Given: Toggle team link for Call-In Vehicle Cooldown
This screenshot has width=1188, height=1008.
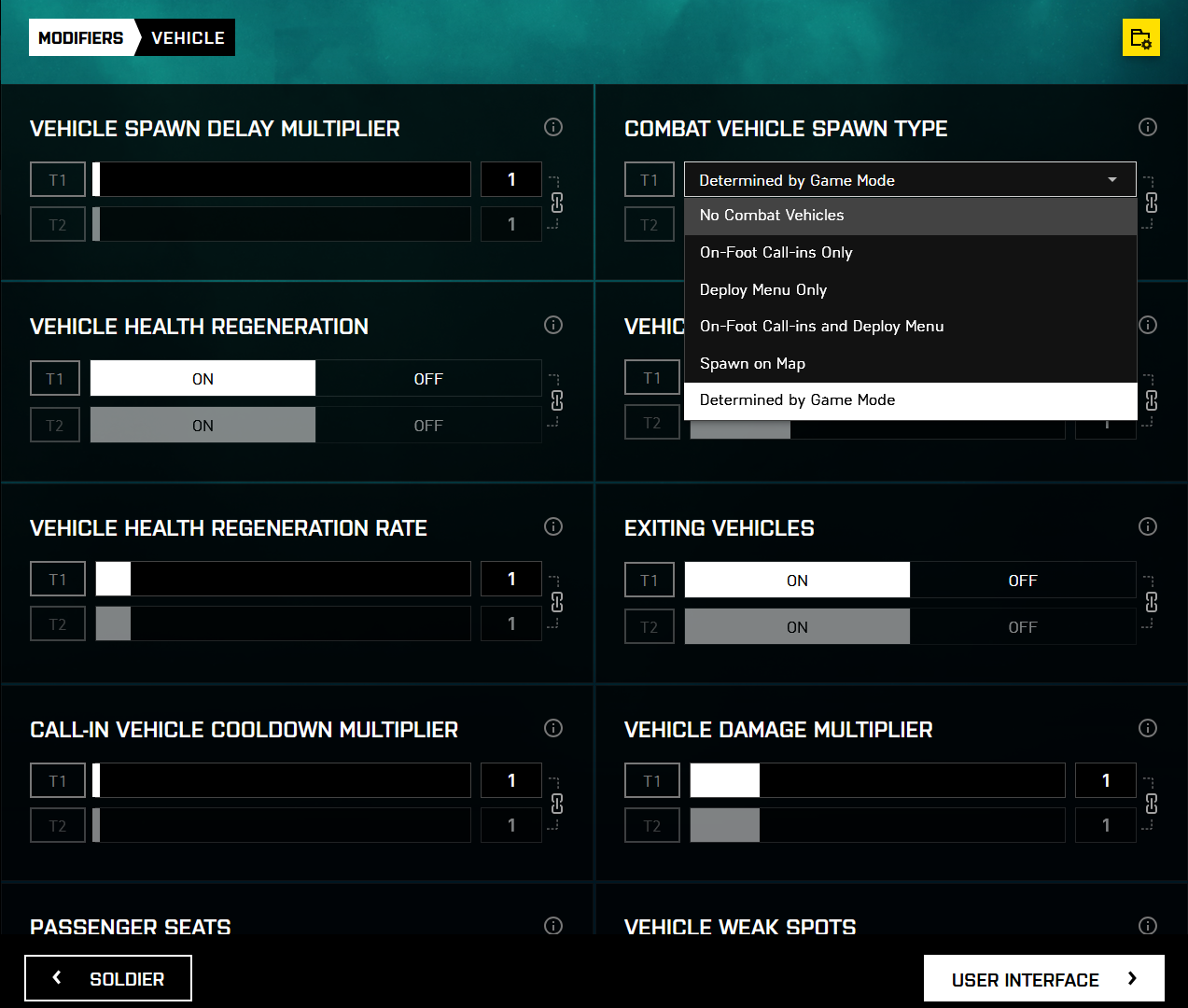Looking at the screenshot, I should click(x=556, y=804).
